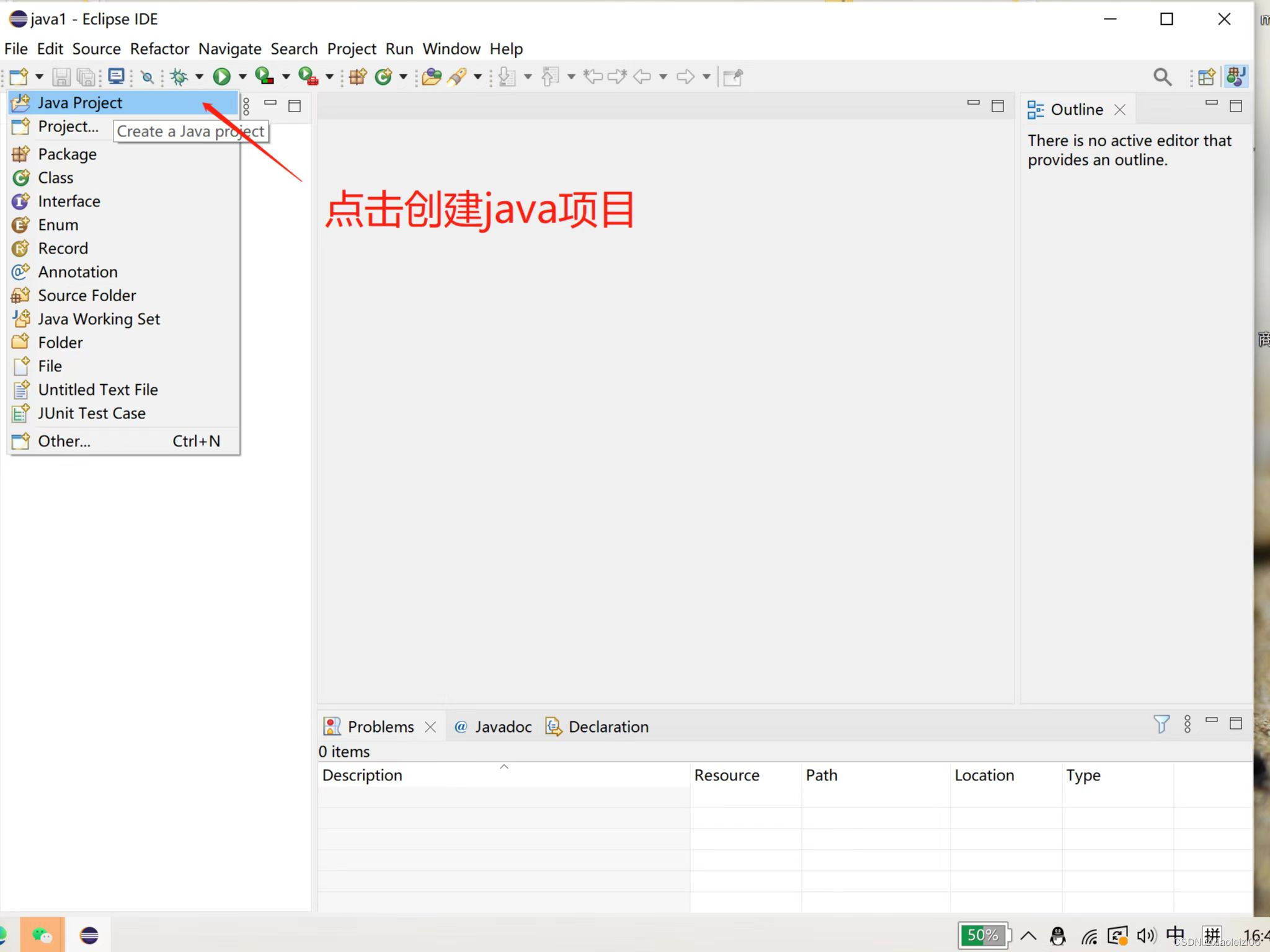Open the Window menu
1270x952 pixels.
coord(451,48)
